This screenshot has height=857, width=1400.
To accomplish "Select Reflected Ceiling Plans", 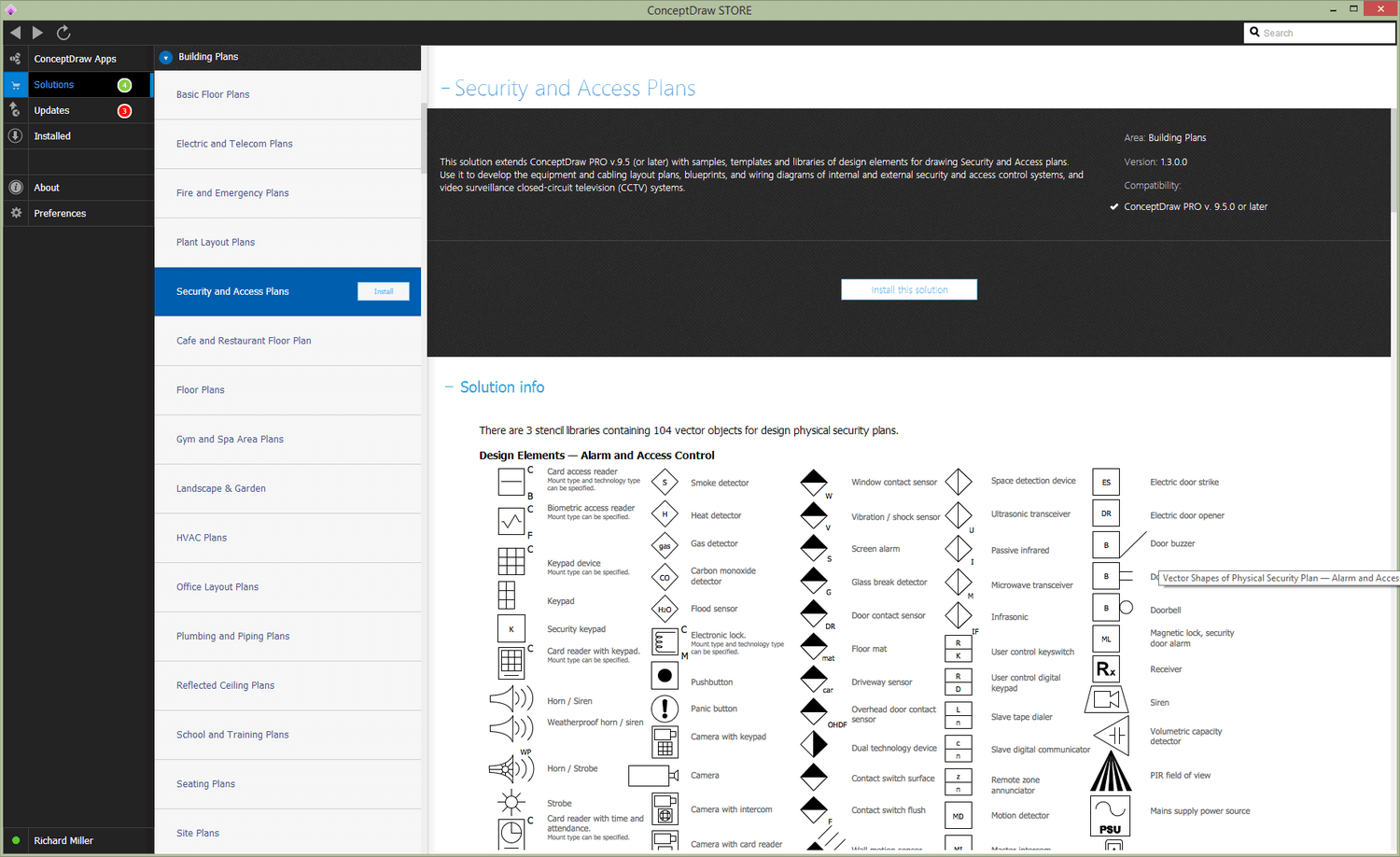I will (287, 685).
